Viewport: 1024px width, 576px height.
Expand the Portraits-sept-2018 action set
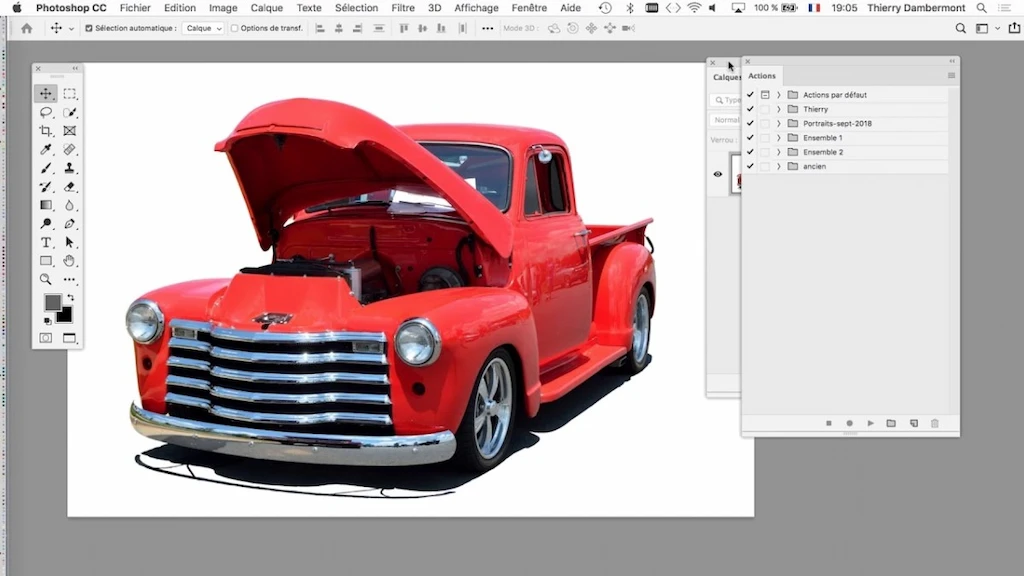pyautogui.click(x=778, y=123)
